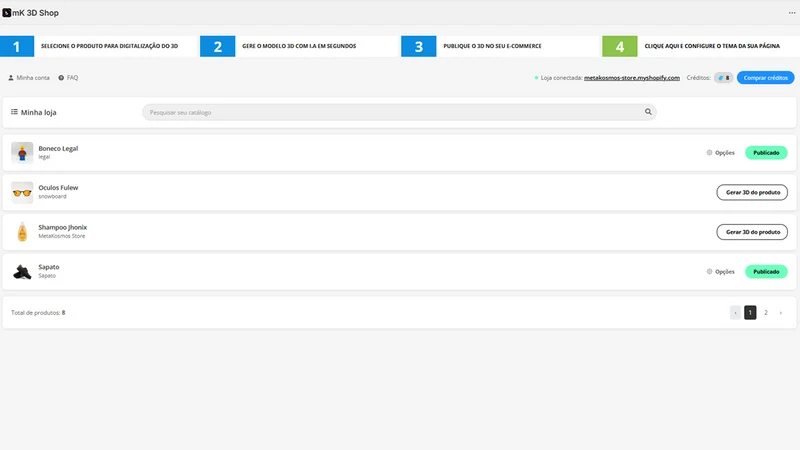Open Oculos Fulew product thumbnail
Screen dimensions: 800x450
(22, 192)
